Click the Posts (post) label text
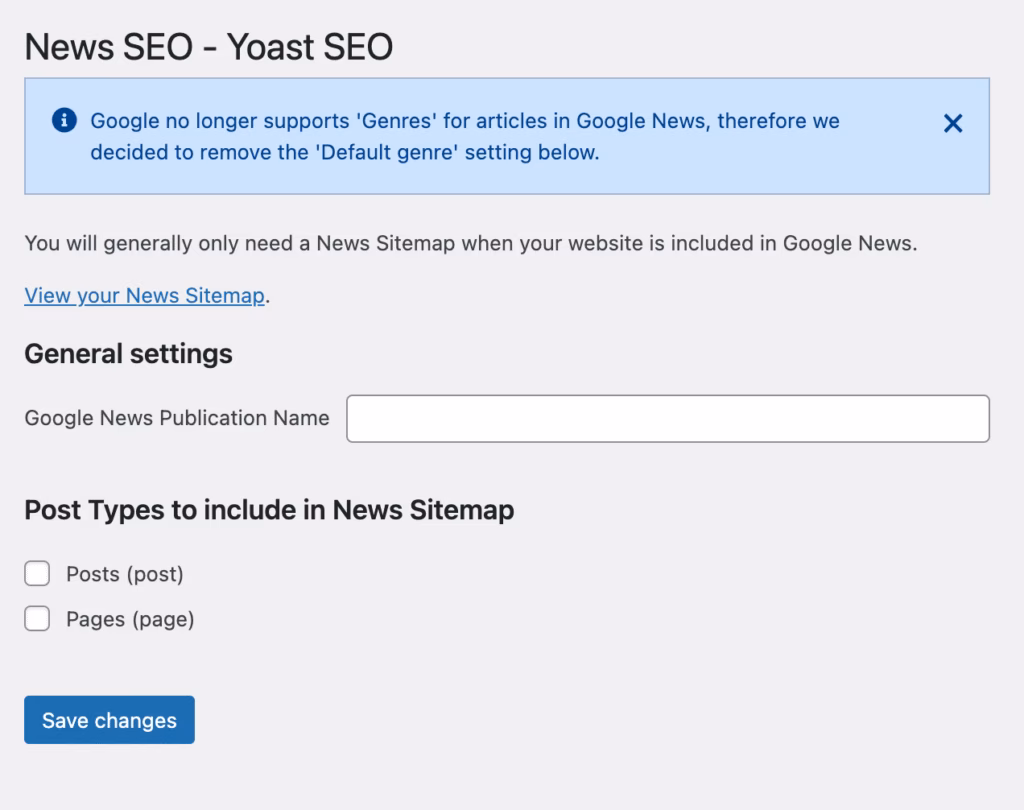This screenshot has height=810, width=1024. click(x=125, y=573)
